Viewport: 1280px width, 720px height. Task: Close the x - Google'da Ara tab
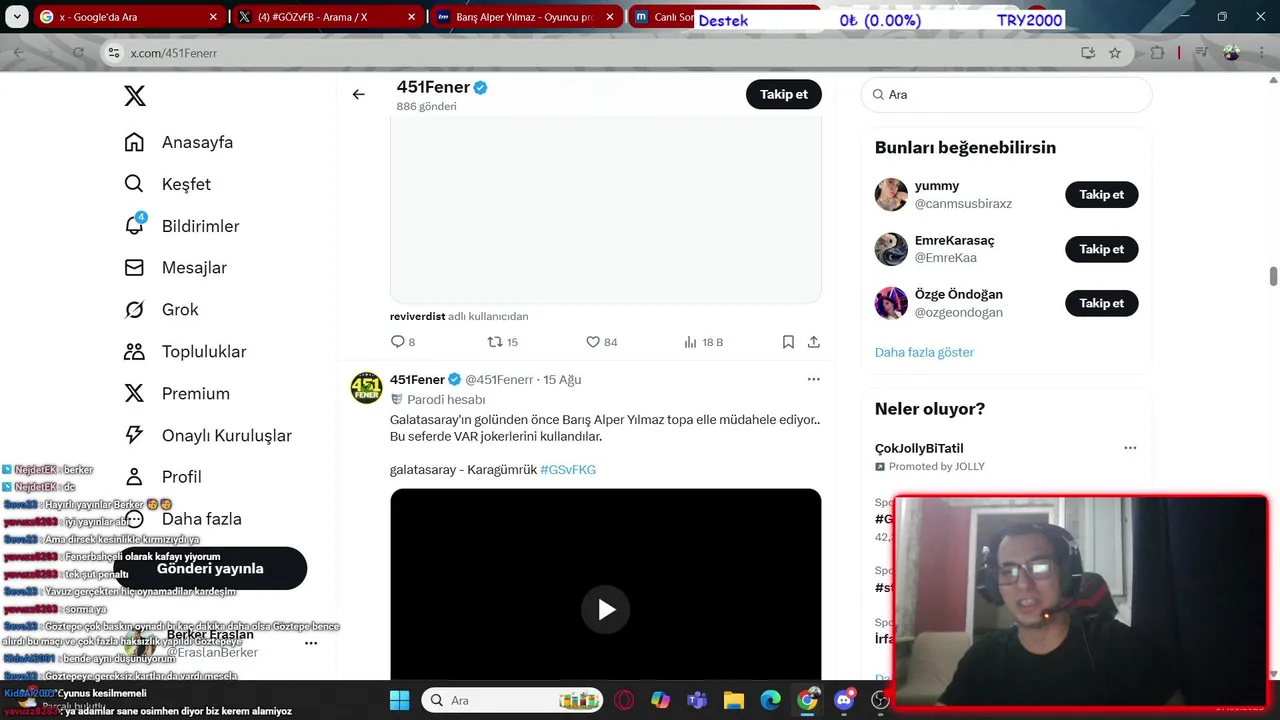tap(213, 17)
